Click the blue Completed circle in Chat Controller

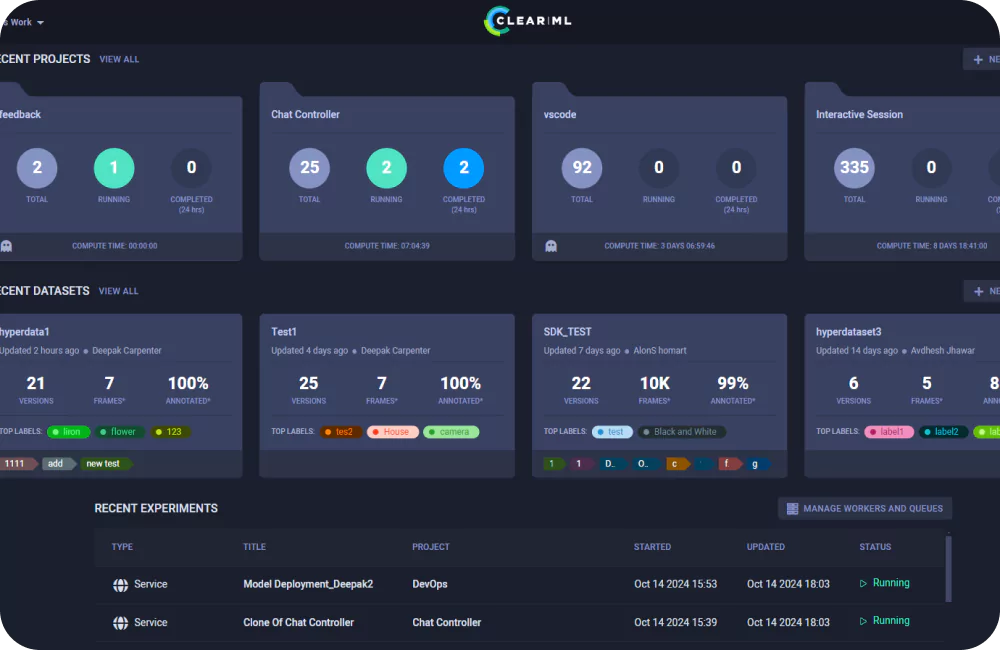coord(464,168)
